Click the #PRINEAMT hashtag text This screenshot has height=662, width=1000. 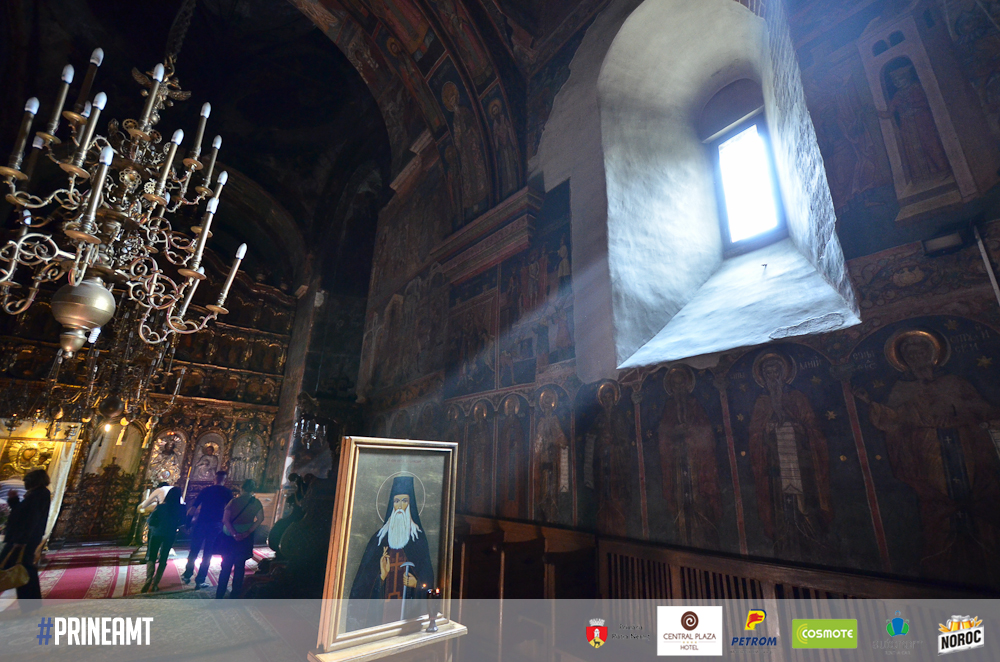tap(95, 631)
